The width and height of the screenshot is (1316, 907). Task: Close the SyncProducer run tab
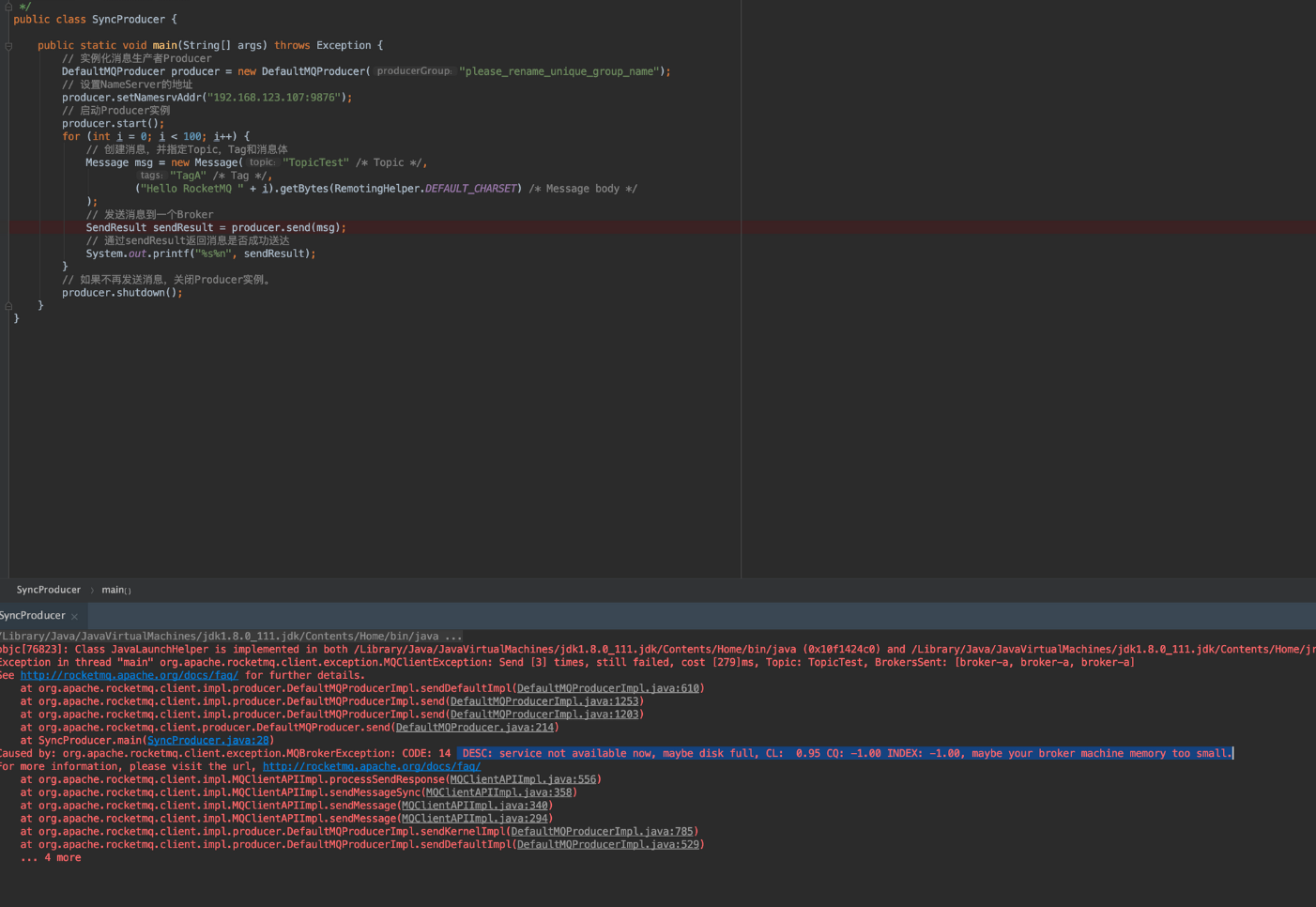click(x=74, y=617)
